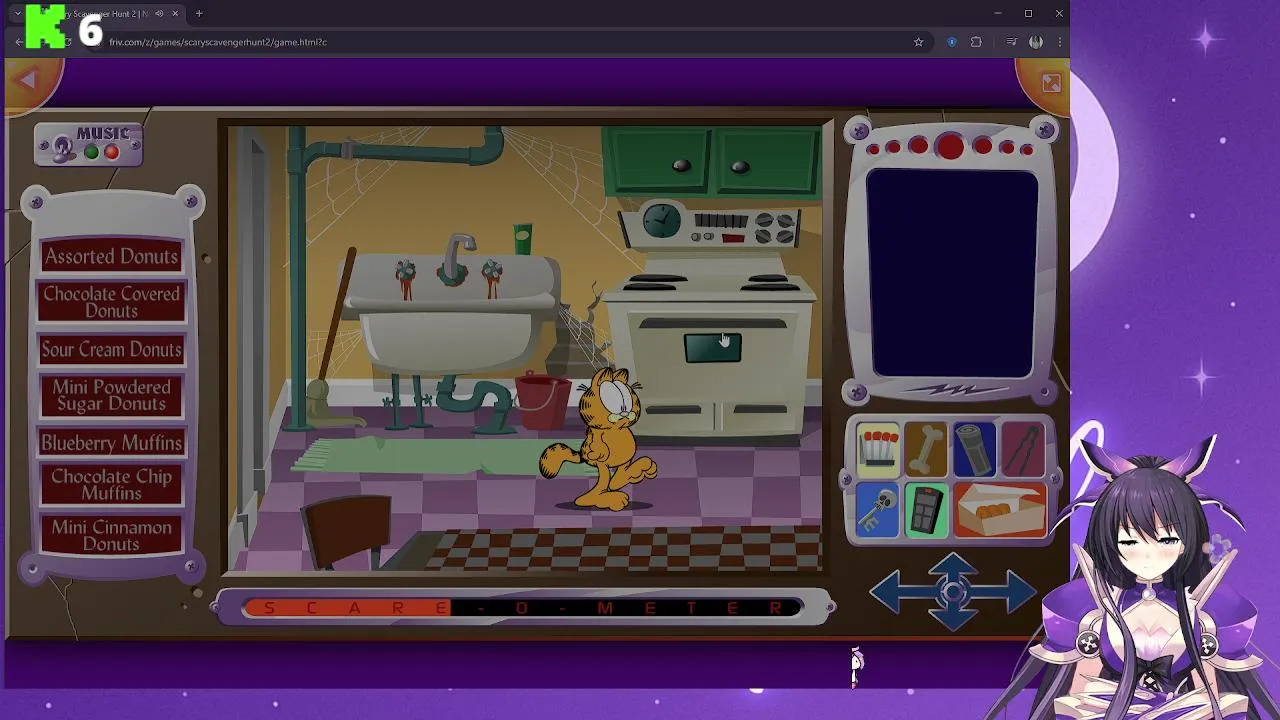This screenshot has width=1280, height=720.
Task: Click the brown chair in the foreground
Action: pos(347,530)
